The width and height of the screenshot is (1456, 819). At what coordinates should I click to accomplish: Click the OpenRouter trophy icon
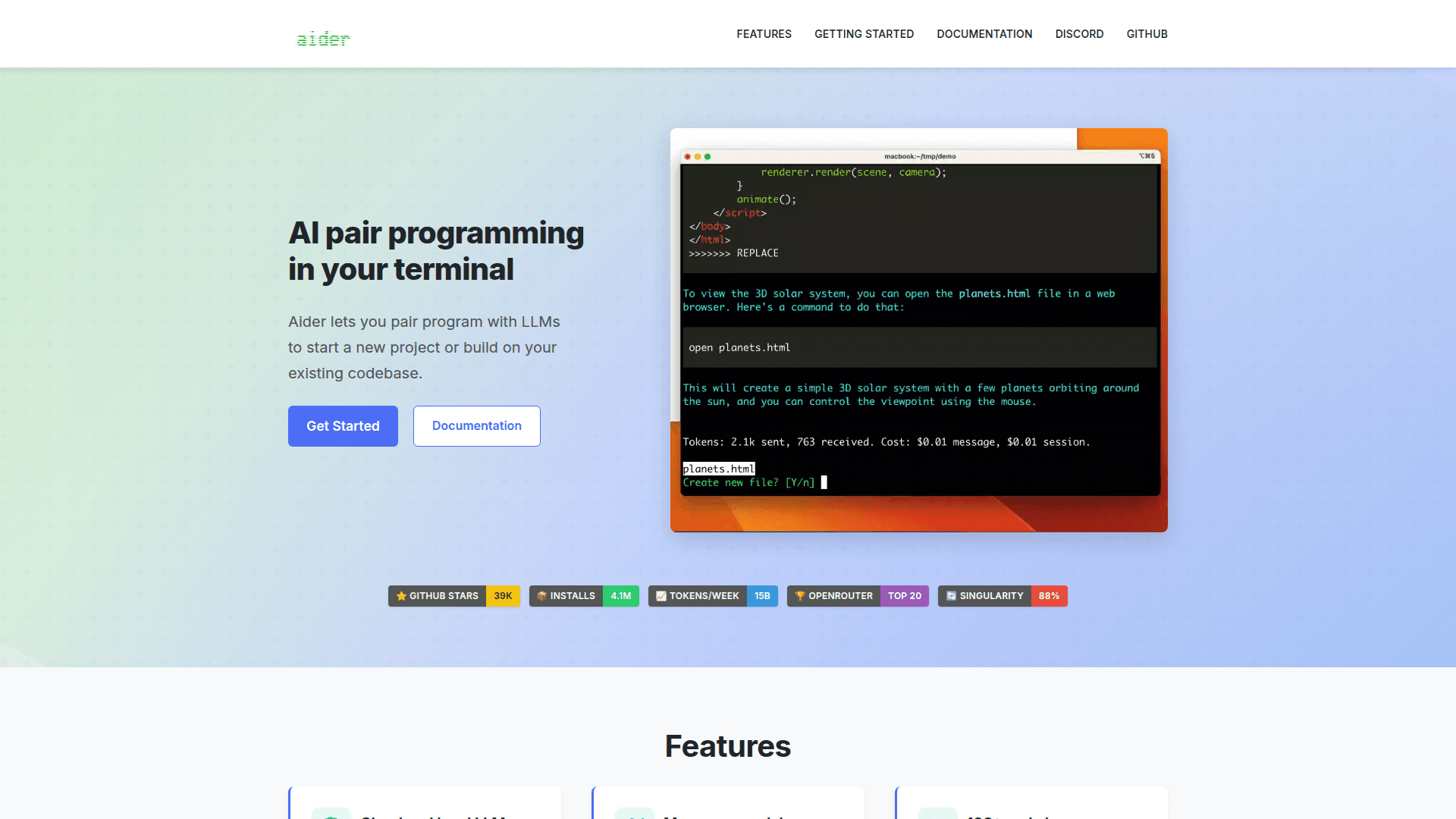pos(799,596)
